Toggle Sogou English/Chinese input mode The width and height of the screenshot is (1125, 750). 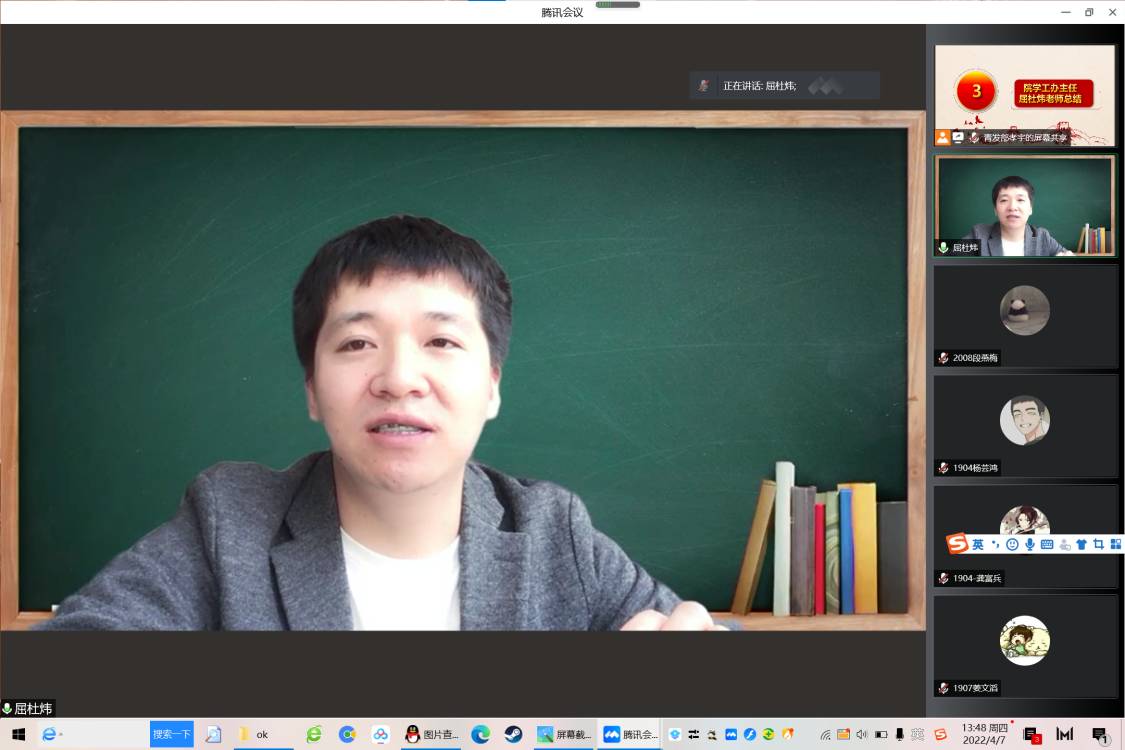click(x=978, y=544)
